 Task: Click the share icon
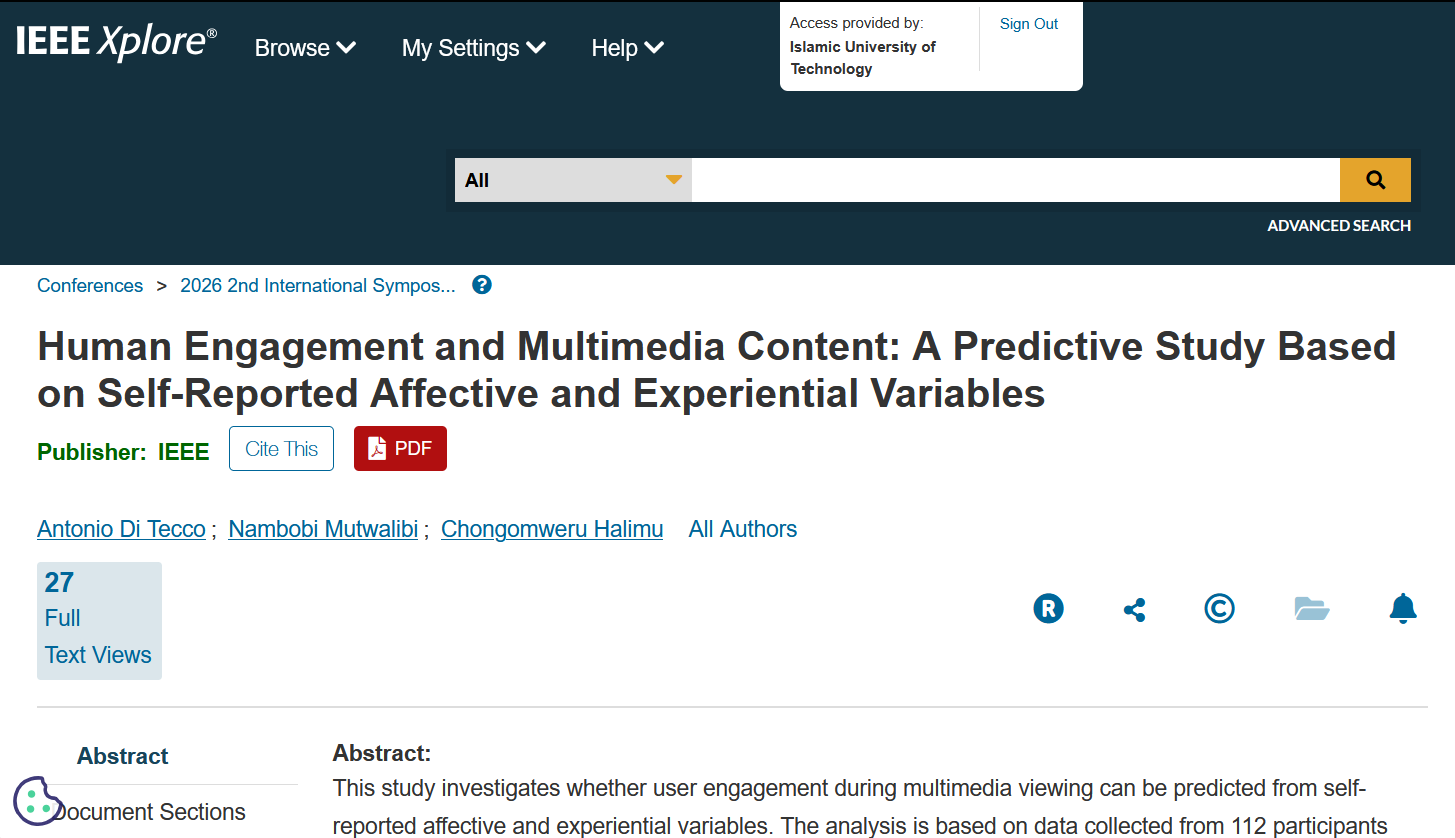pyautogui.click(x=1134, y=609)
